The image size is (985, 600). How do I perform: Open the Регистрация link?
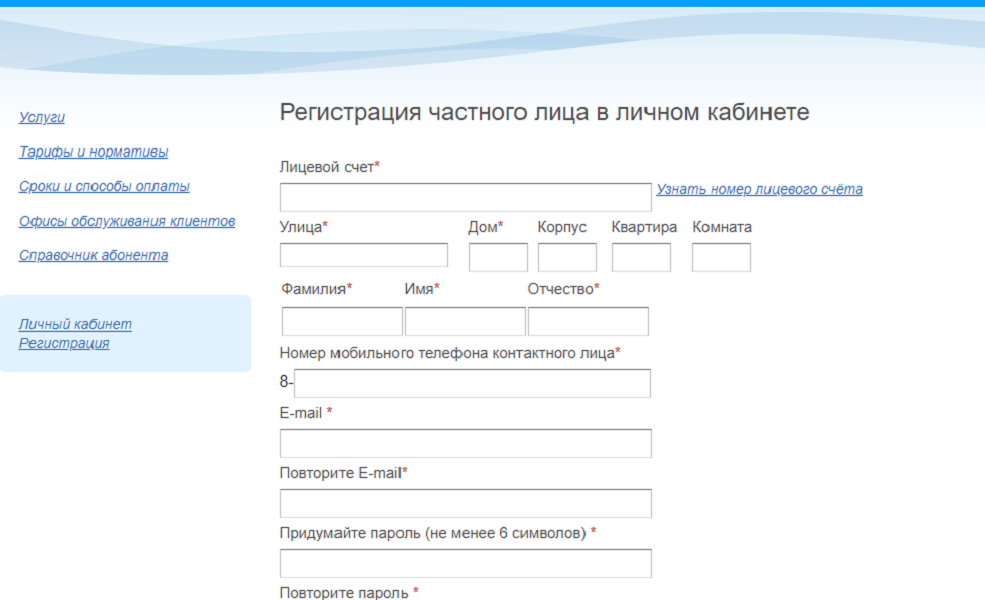[64, 344]
